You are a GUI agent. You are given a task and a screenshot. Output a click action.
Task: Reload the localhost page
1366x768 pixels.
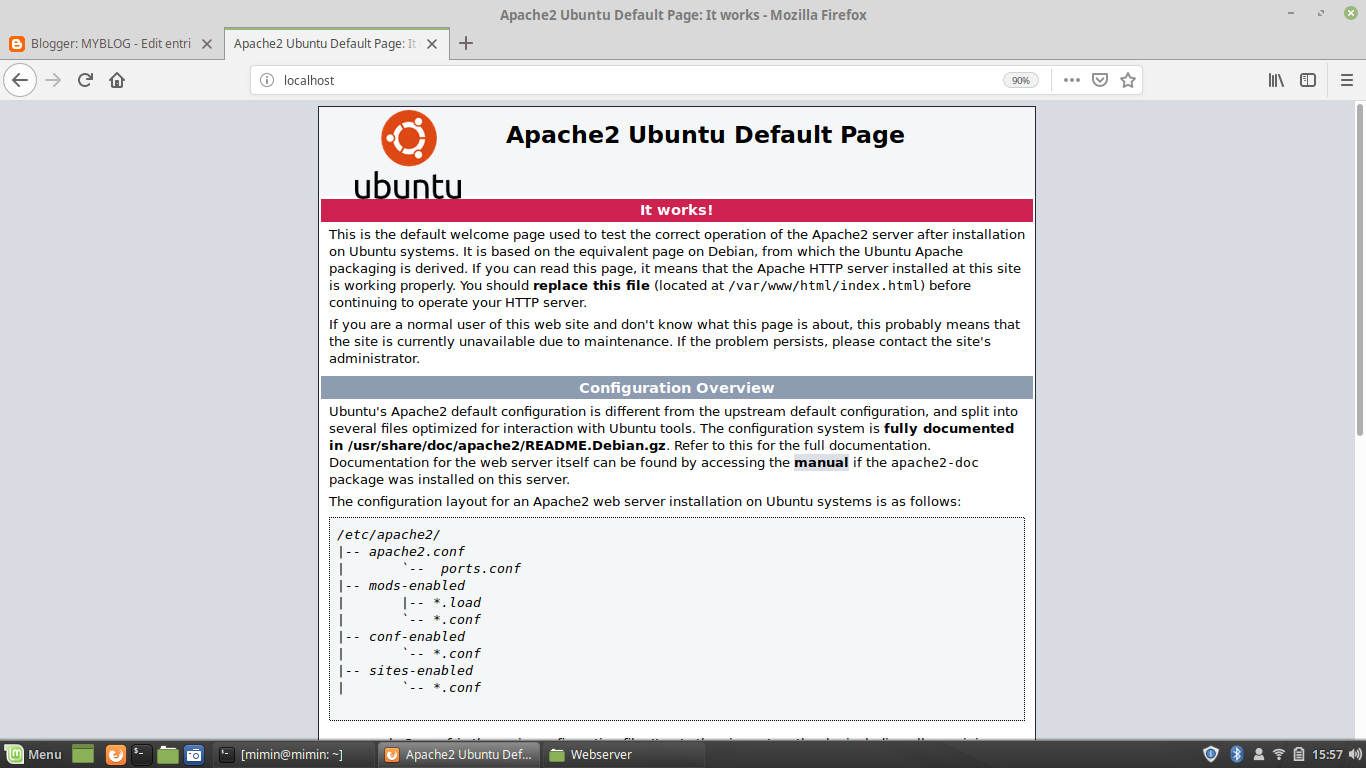(84, 80)
